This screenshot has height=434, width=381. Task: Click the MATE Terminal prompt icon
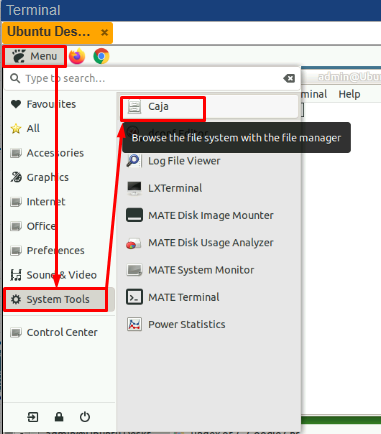[x=134, y=297]
